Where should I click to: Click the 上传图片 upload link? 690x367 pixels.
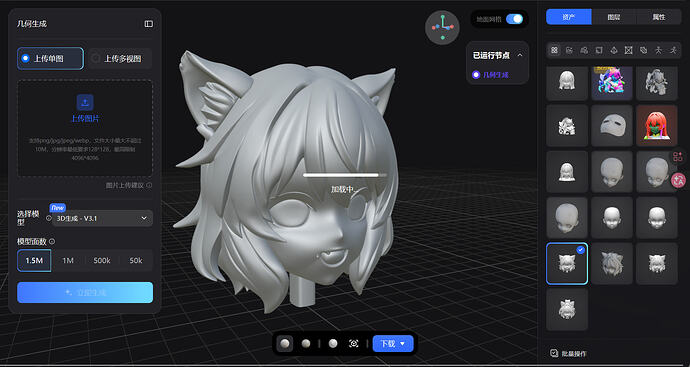[85, 118]
